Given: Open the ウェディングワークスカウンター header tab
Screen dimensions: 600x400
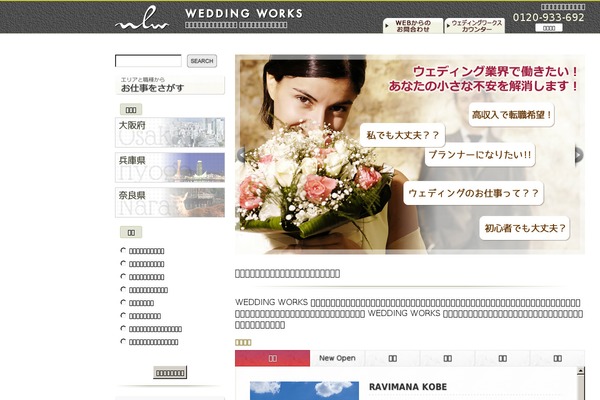Looking at the screenshot, I should (x=475, y=26).
